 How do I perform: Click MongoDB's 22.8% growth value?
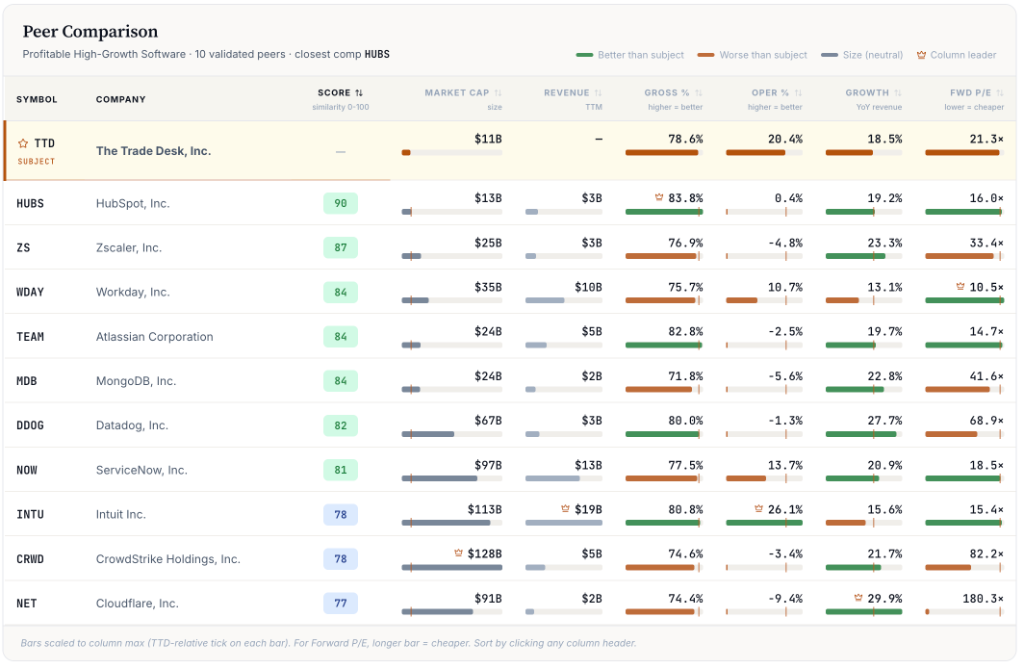(885, 376)
